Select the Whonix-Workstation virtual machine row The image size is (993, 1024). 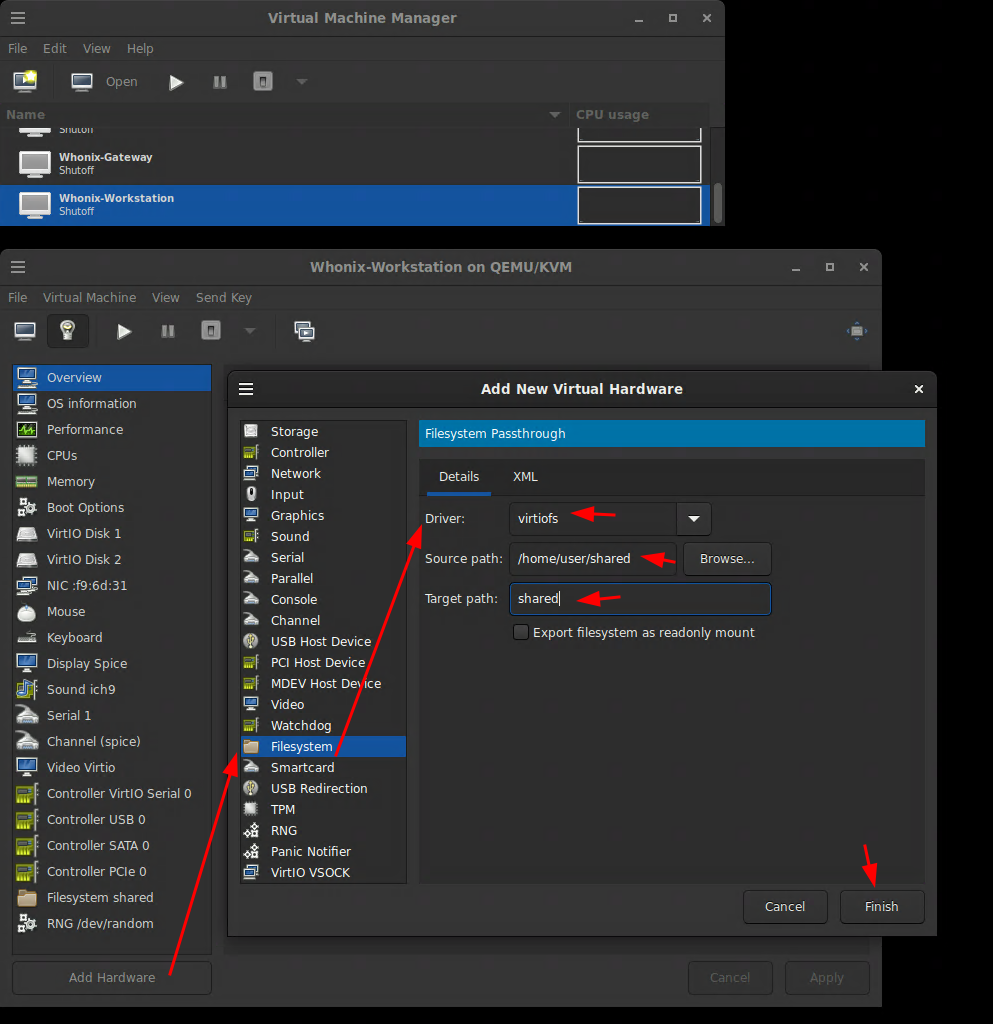point(355,205)
